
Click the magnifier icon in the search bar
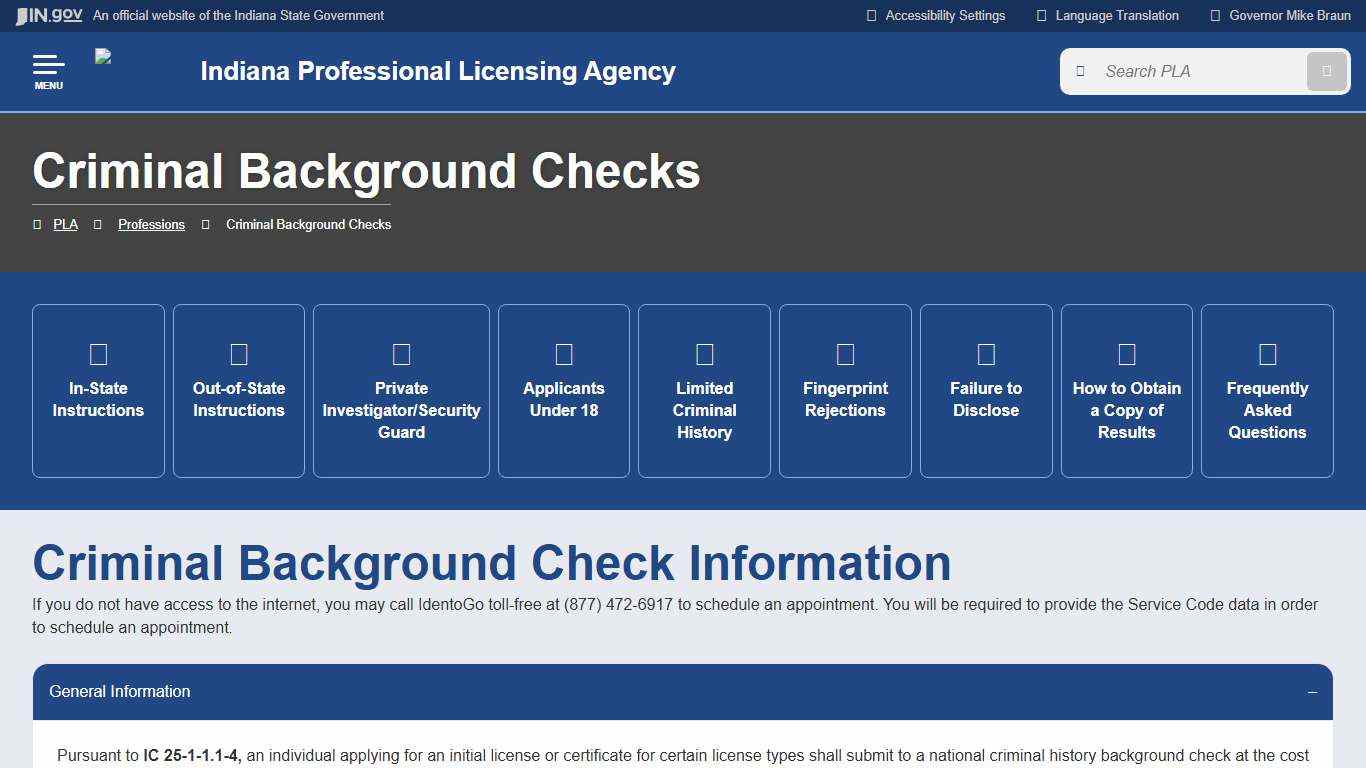[1326, 71]
